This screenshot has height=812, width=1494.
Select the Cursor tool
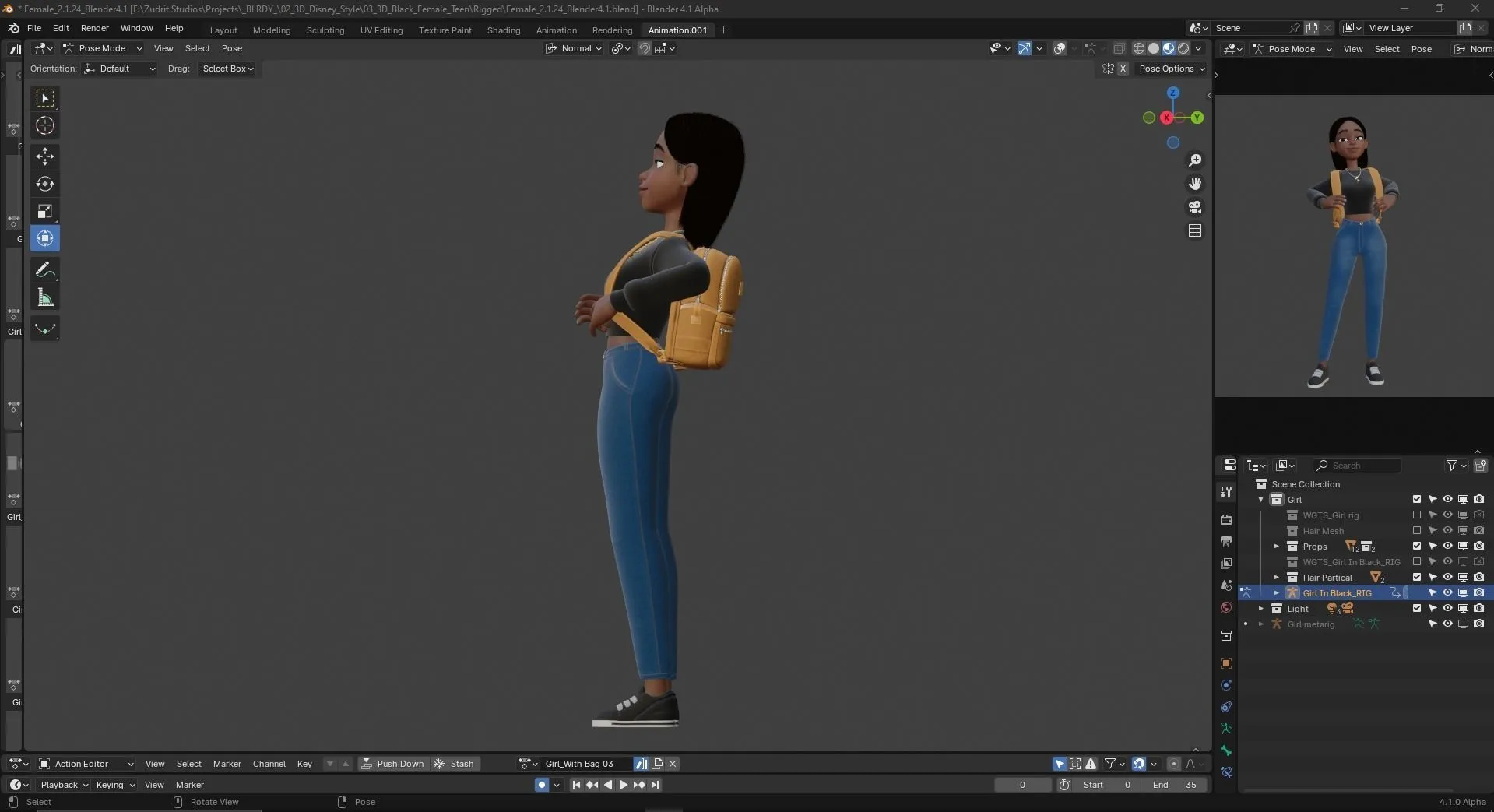coord(44,125)
